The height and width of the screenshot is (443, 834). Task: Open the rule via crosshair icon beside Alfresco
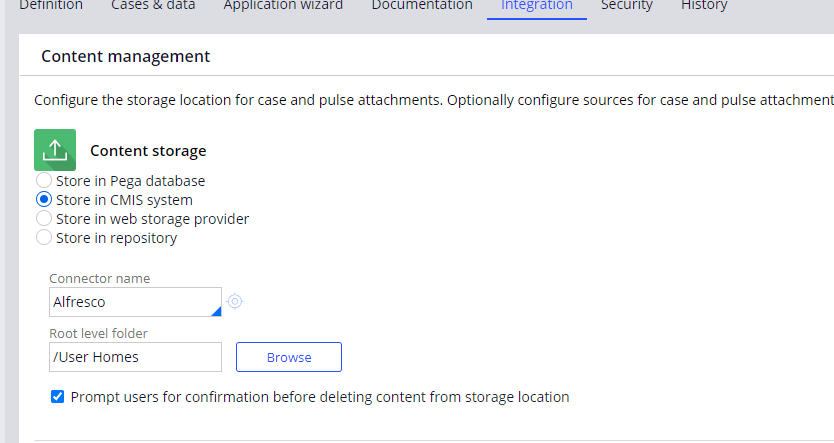pos(235,301)
